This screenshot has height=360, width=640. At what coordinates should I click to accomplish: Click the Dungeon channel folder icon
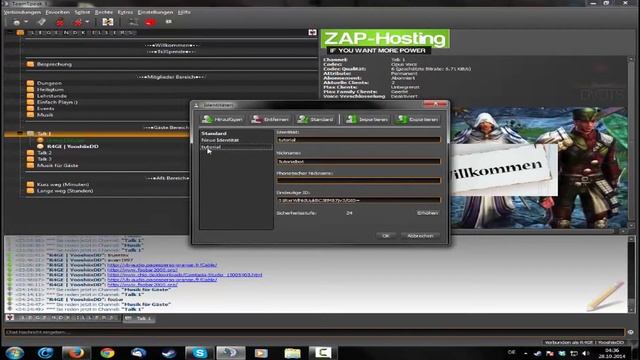click(30, 83)
